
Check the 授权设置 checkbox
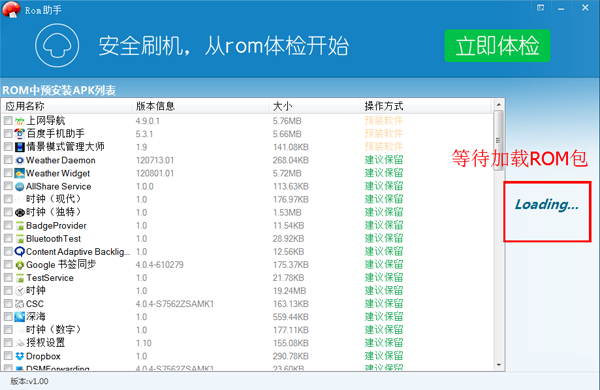pyautogui.click(x=8, y=343)
